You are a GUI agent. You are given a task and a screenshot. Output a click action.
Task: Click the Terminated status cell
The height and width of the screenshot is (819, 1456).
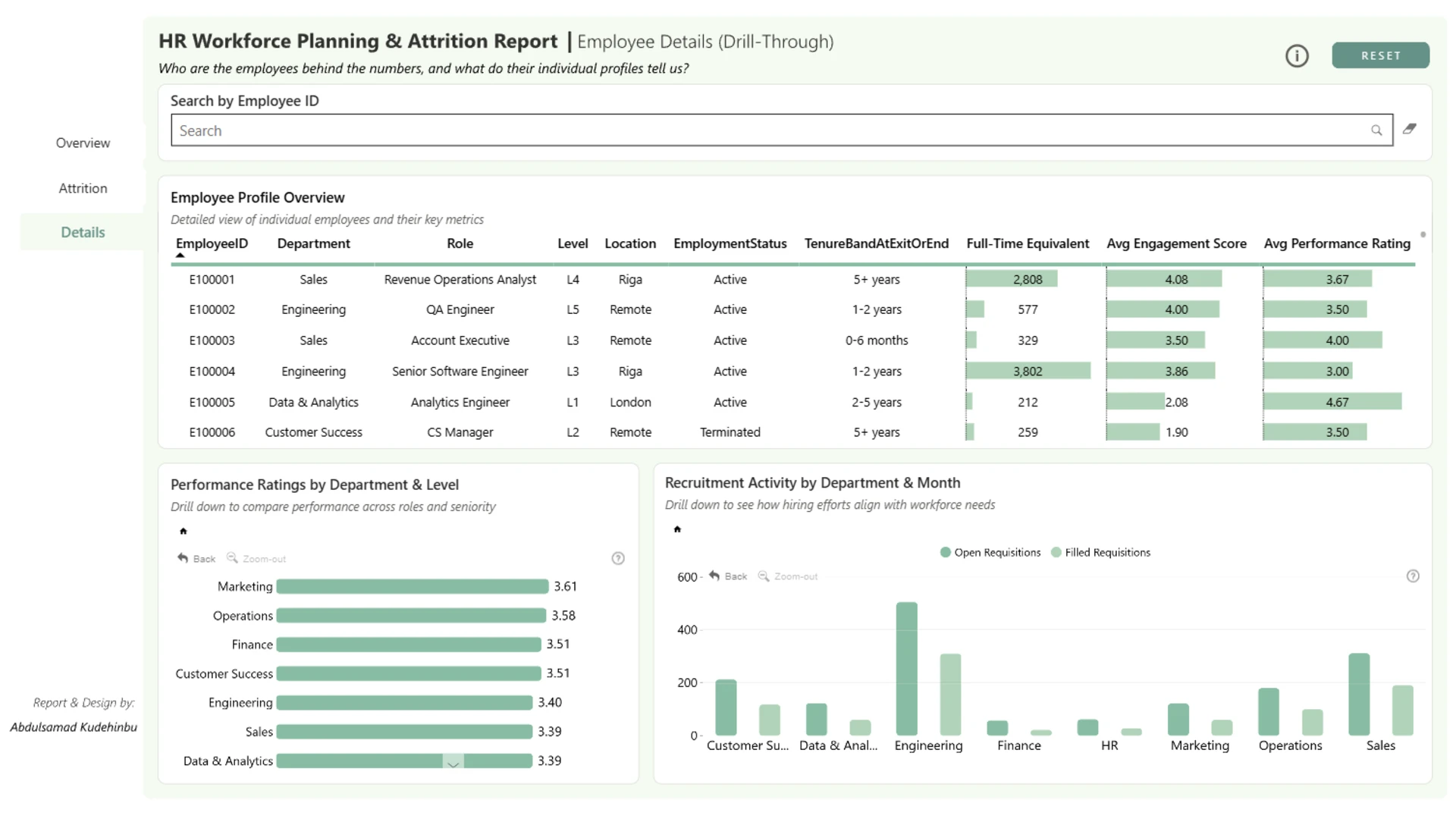[x=730, y=432]
